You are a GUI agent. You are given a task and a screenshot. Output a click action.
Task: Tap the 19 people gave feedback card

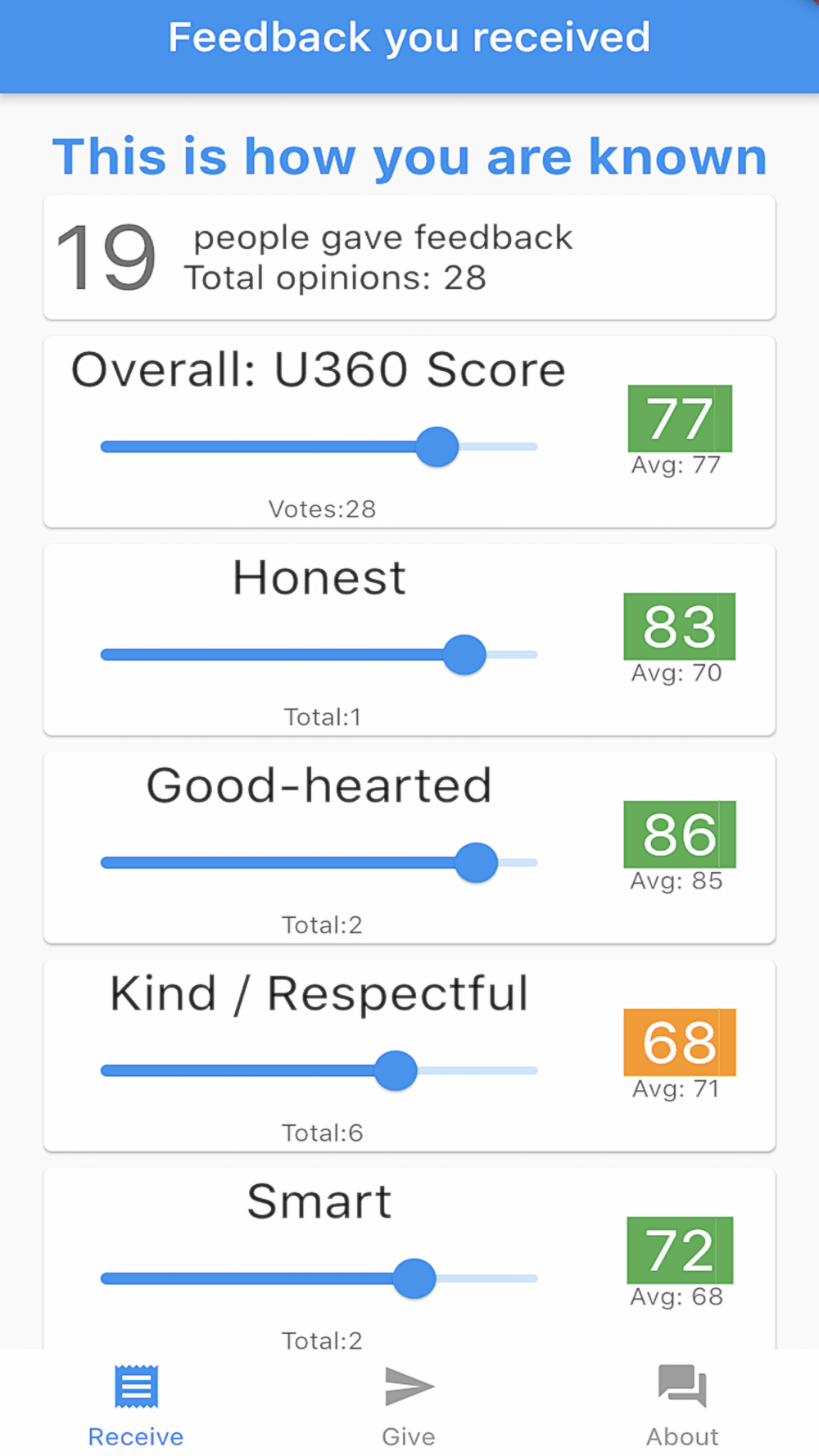(x=409, y=257)
